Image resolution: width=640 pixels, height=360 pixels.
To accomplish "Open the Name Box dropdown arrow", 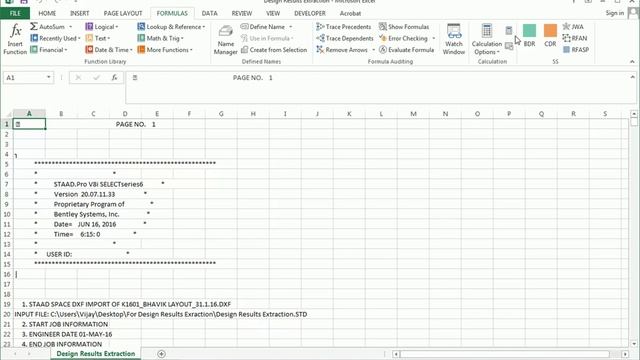I will pyautogui.click(x=49, y=78).
